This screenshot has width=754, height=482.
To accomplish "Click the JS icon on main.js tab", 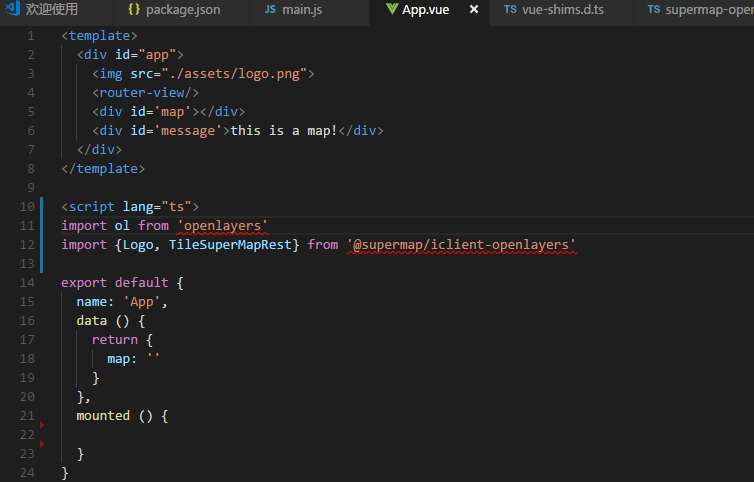I will [270, 9].
